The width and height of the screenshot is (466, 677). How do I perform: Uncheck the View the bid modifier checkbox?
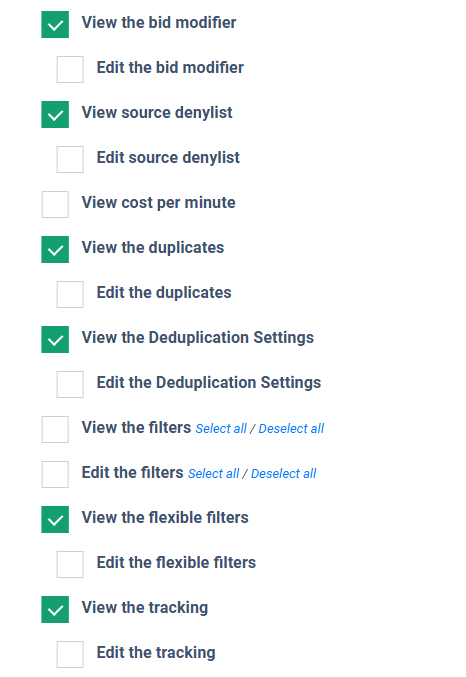coord(55,25)
